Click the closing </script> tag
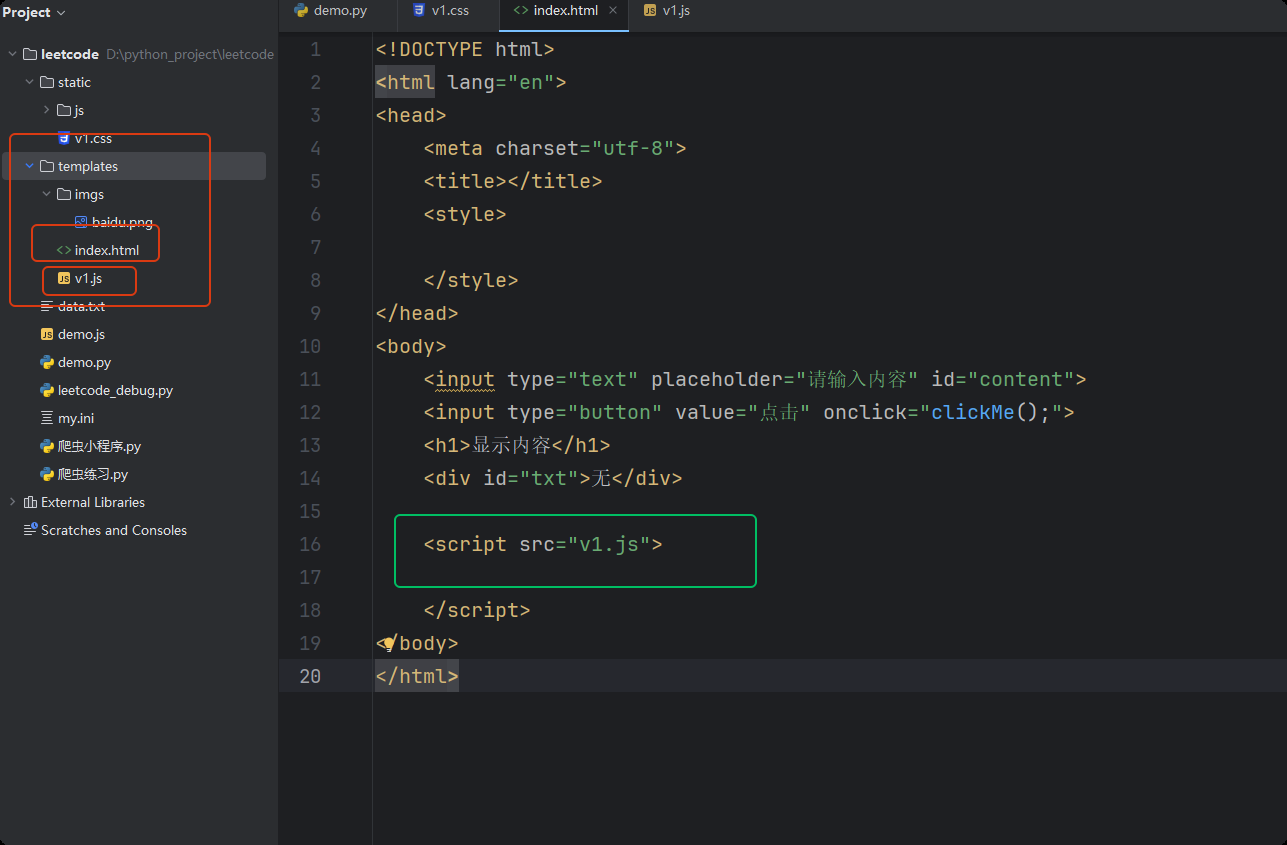The width and height of the screenshot is (1287, 845). point(477,610)
